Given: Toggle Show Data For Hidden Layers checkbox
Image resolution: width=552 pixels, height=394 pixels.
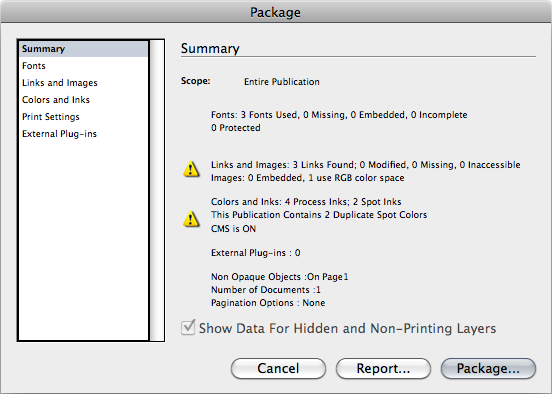Looking at the screenshot, I should pos(188,327).
